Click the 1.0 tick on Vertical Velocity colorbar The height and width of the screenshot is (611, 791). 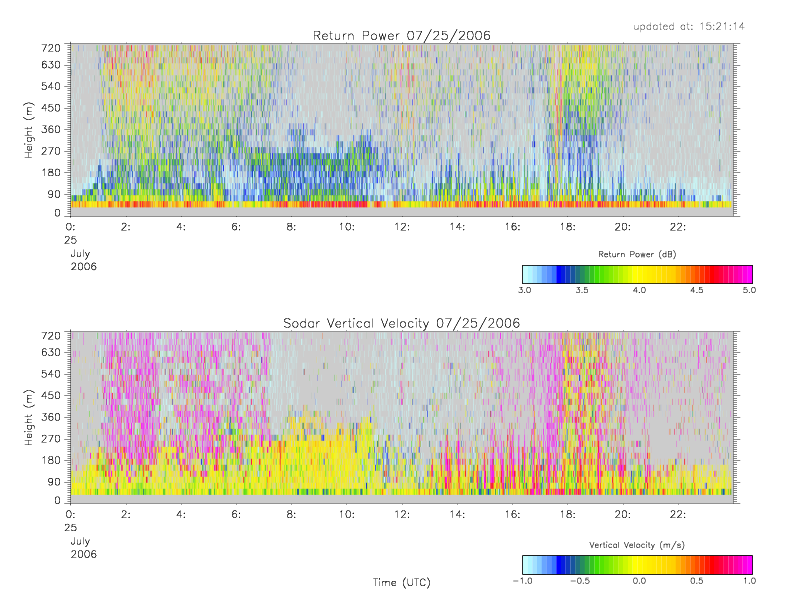point(749,581)
